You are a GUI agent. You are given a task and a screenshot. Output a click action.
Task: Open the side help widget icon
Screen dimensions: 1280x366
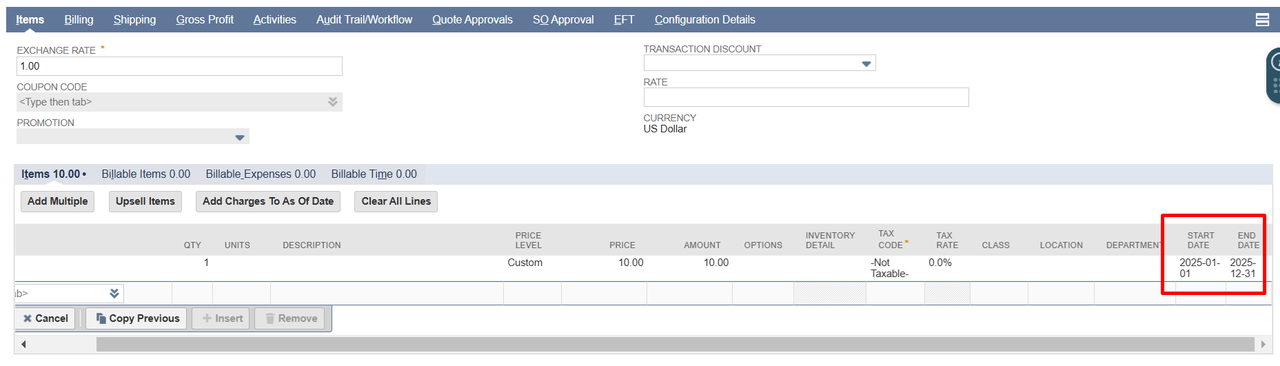(1274, 75)
